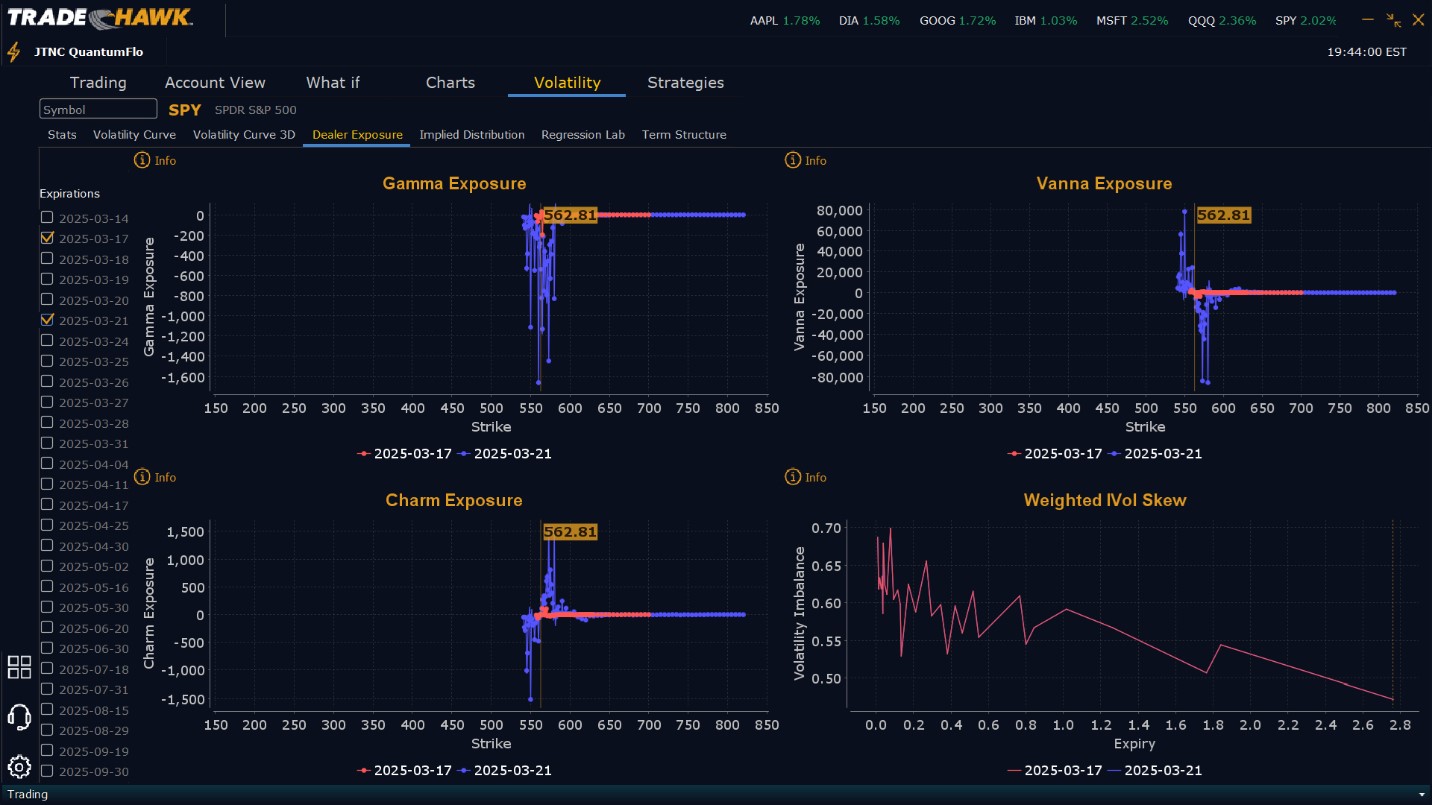Switch to the Strategies tab

click(x=685, y=83)
